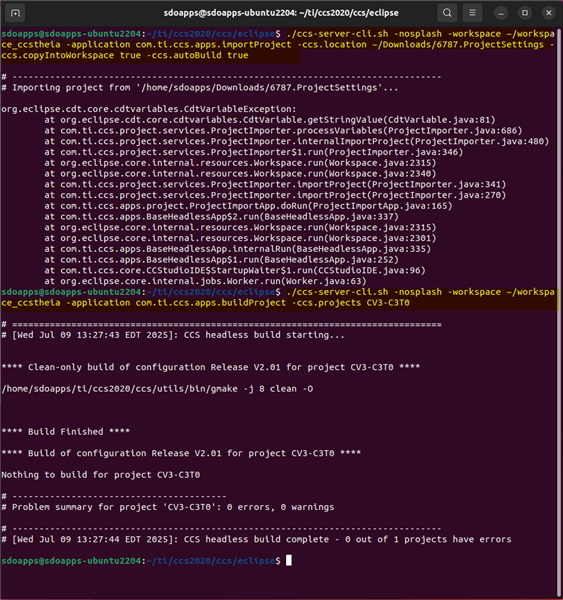Open a new terminal tab
Screen dimensions: 563x600
(15, 13)
